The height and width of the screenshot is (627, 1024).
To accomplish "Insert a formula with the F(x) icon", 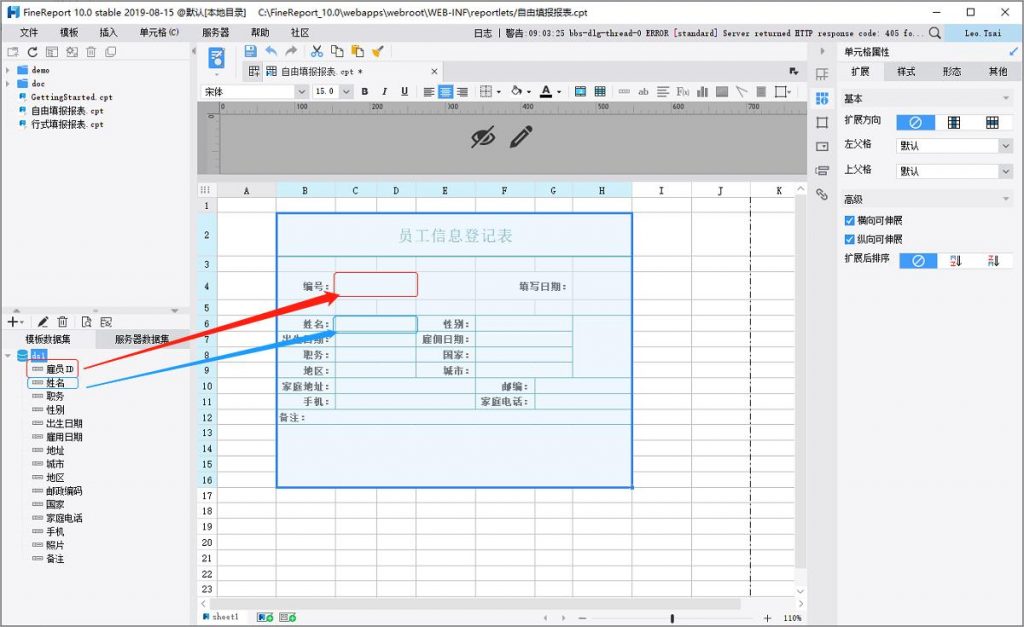I will [683, 91].
